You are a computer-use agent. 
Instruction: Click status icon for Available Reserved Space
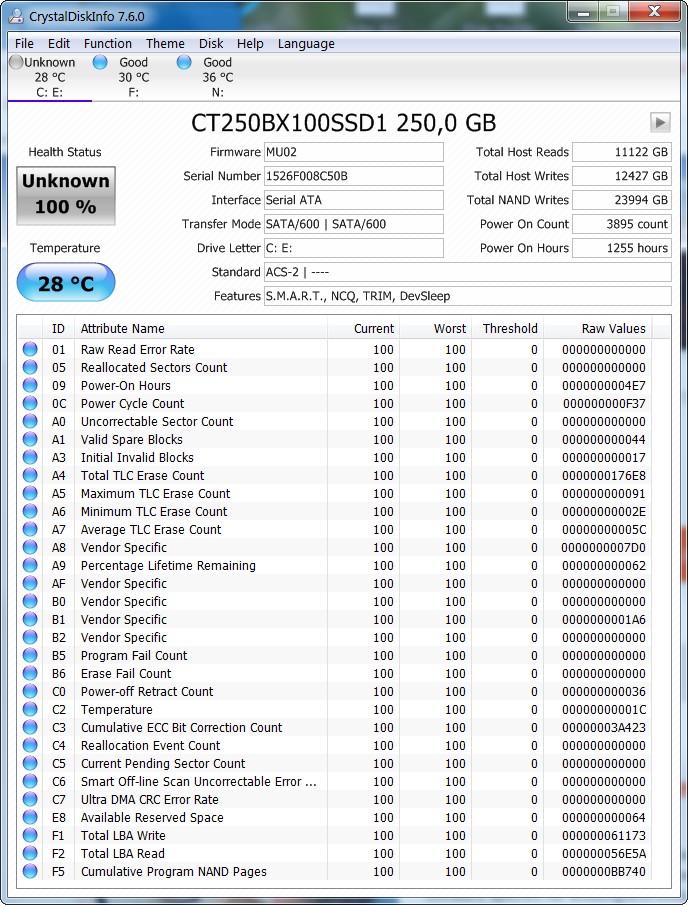30,817
